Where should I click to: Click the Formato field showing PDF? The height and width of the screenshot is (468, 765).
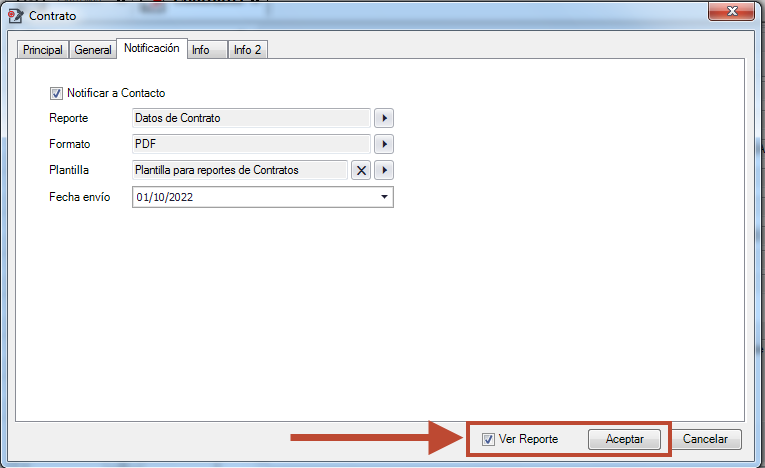(251, 144)
